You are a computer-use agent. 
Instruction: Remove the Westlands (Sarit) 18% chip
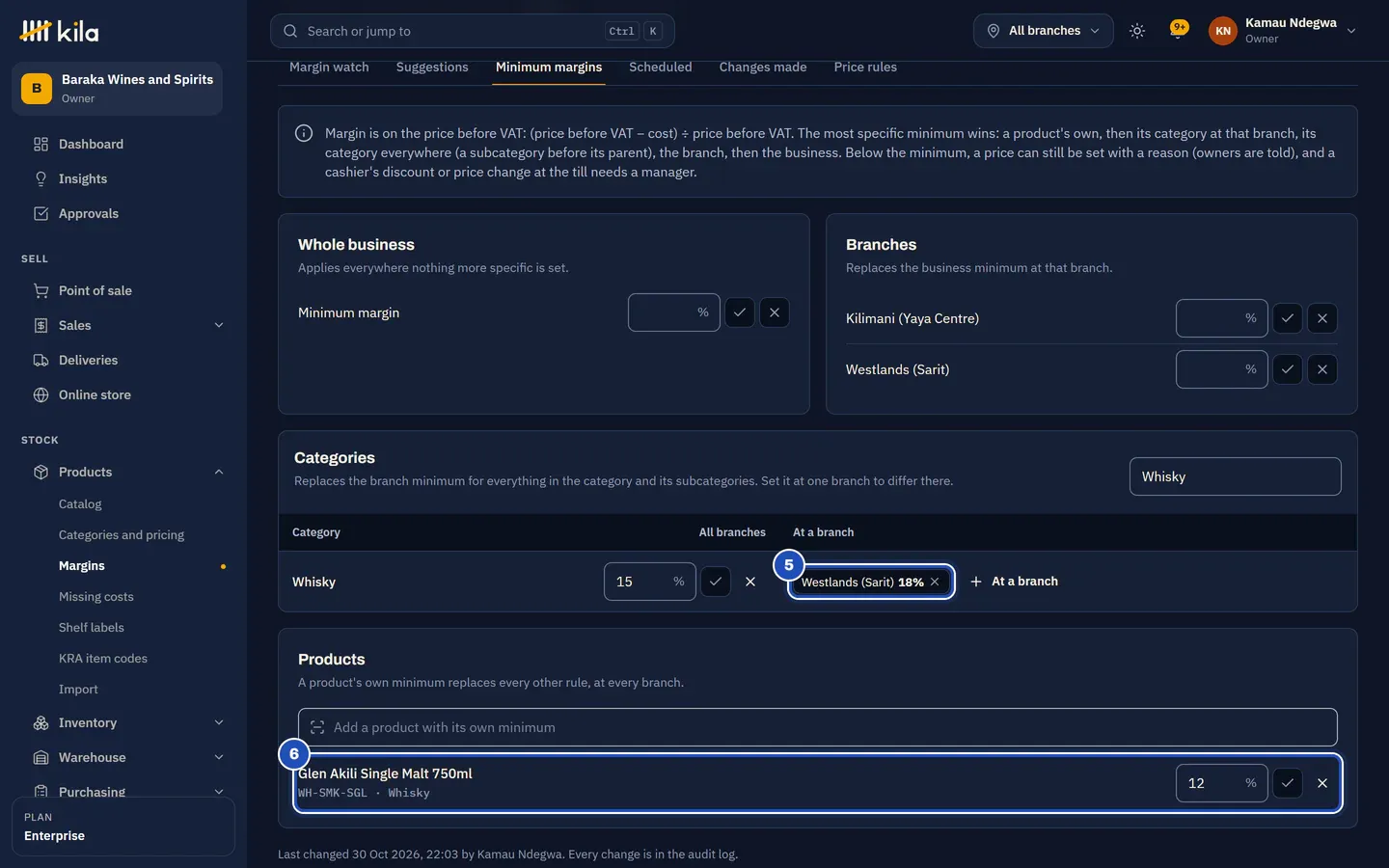point(935,582)
